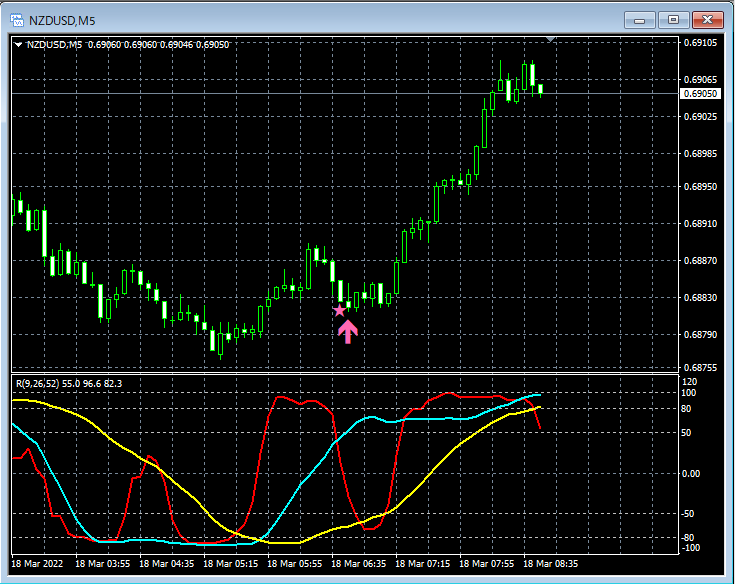Click the 0.68950 price scale label
Image resolution: width=736 pixels, height=584 pixels.
click(x=700, y=186)
